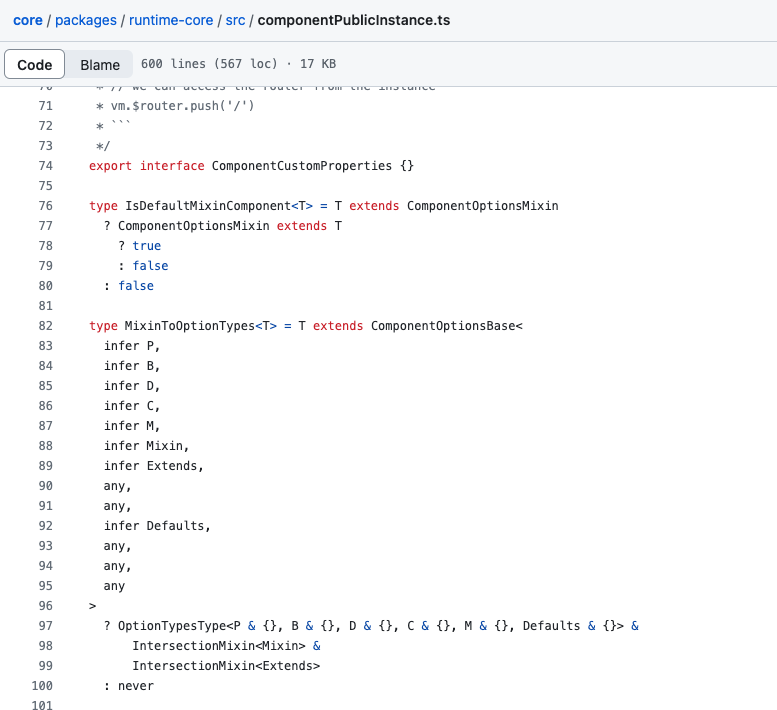Switch to the Blame view tab
Viewport: 777px width, 710px height.
(100, 64)
